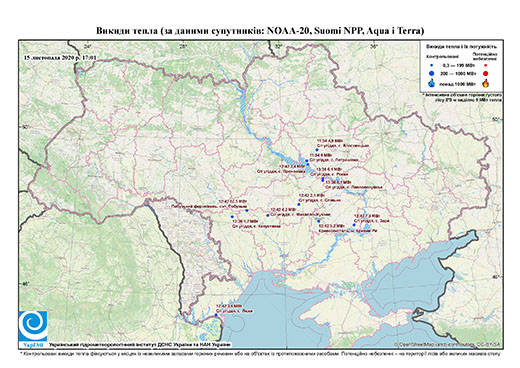Click the institute name caption beside the logo

[x=140, y=345]
